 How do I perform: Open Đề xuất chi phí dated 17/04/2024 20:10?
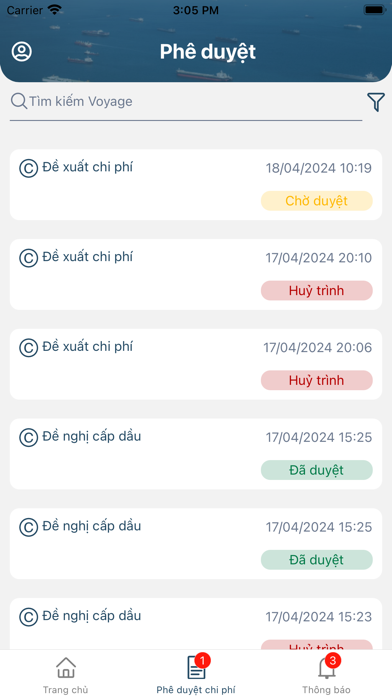pyautogui.click(x=196, y=274)
